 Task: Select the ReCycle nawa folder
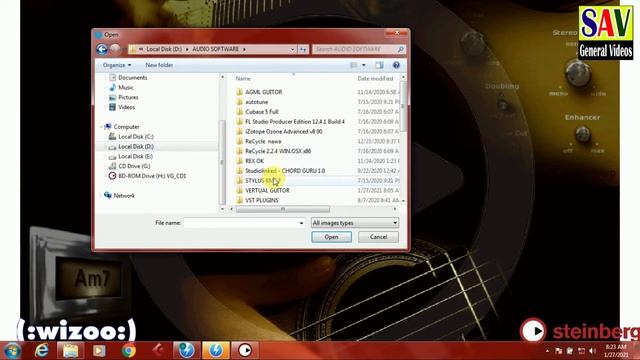point(263,141)
